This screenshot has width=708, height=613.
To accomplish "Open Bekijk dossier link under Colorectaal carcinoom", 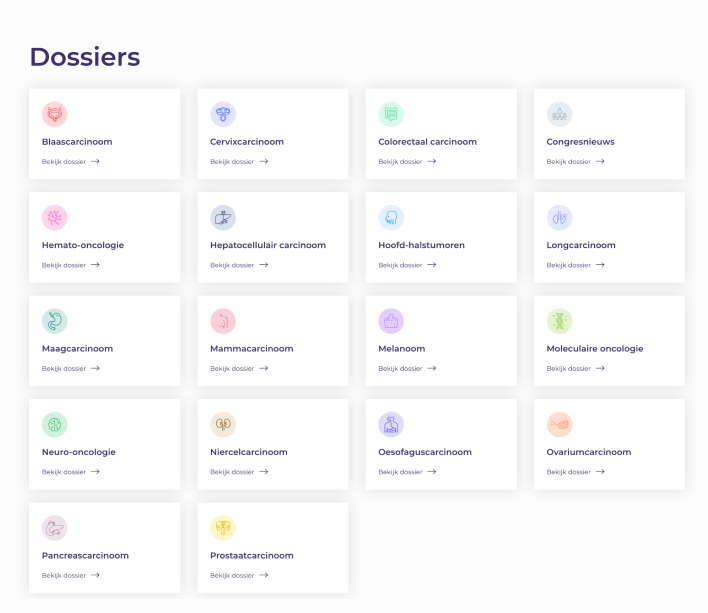I will [x=407, y=162].
